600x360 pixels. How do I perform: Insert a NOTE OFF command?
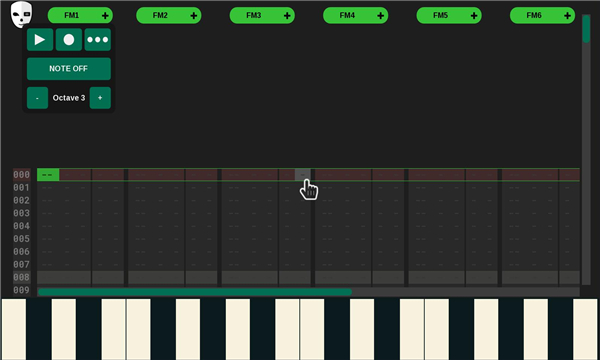(69, 69)
